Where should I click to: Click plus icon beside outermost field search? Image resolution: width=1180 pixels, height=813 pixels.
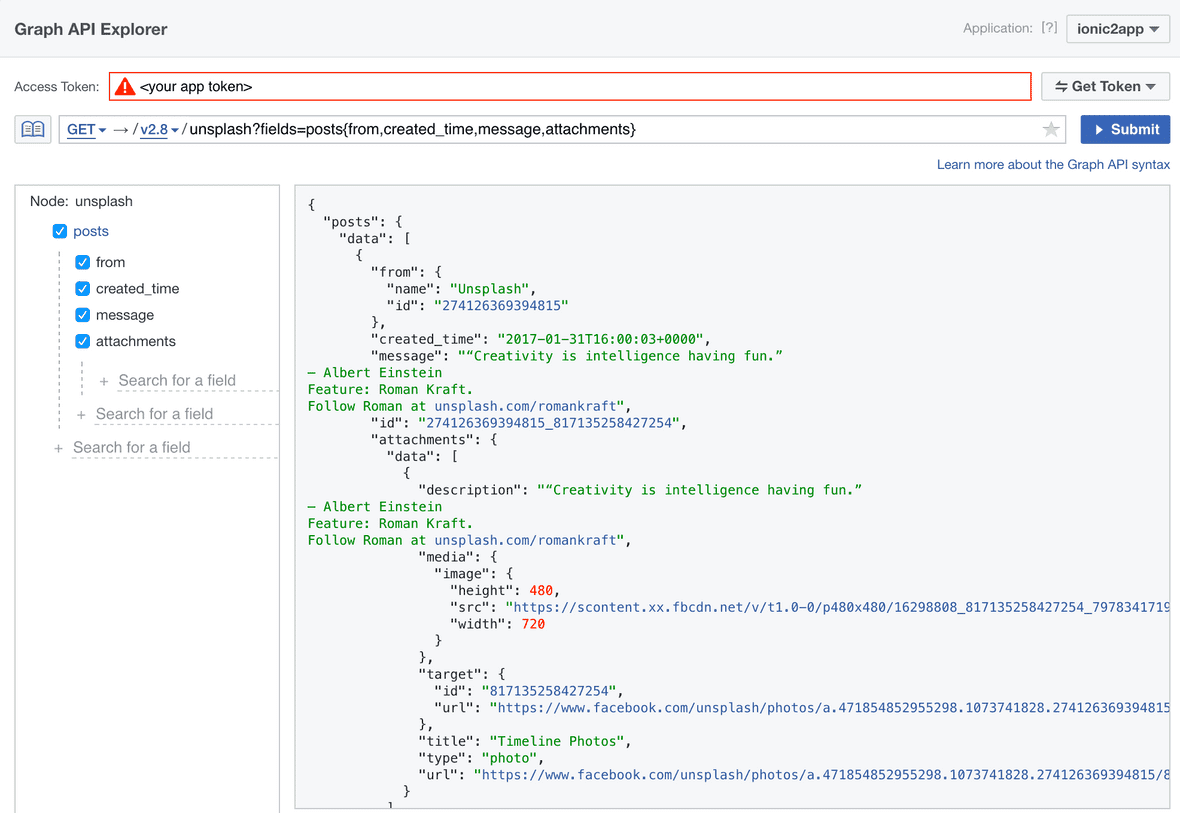58,448
